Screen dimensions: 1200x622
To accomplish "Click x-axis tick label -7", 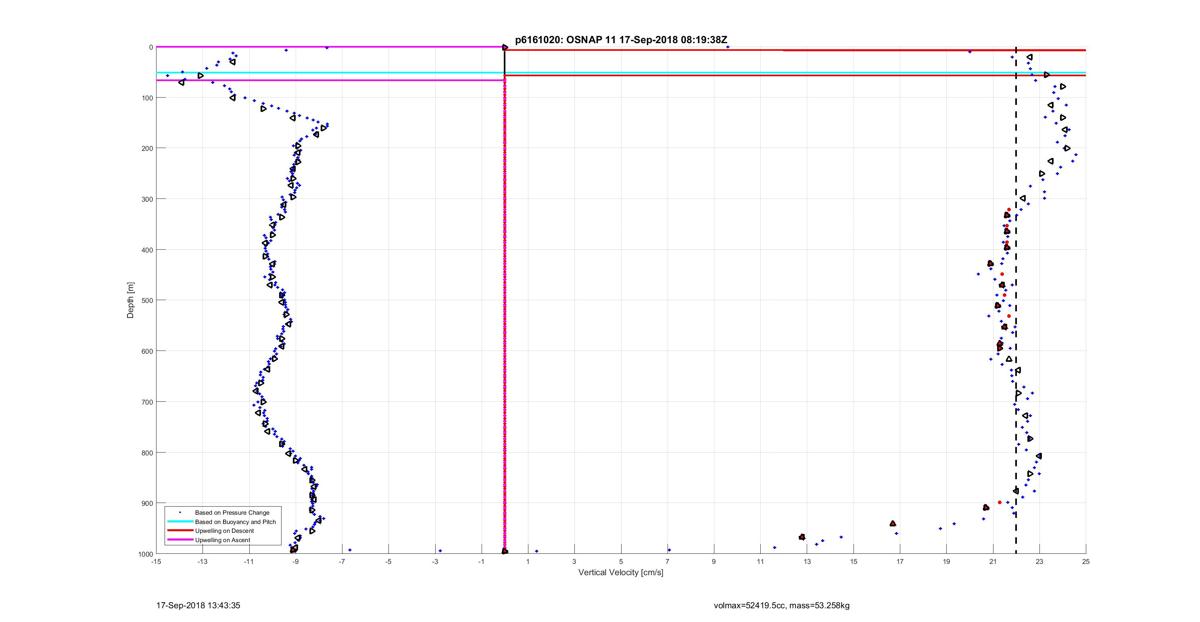I will pyautogui.click(x=342, y=561).
